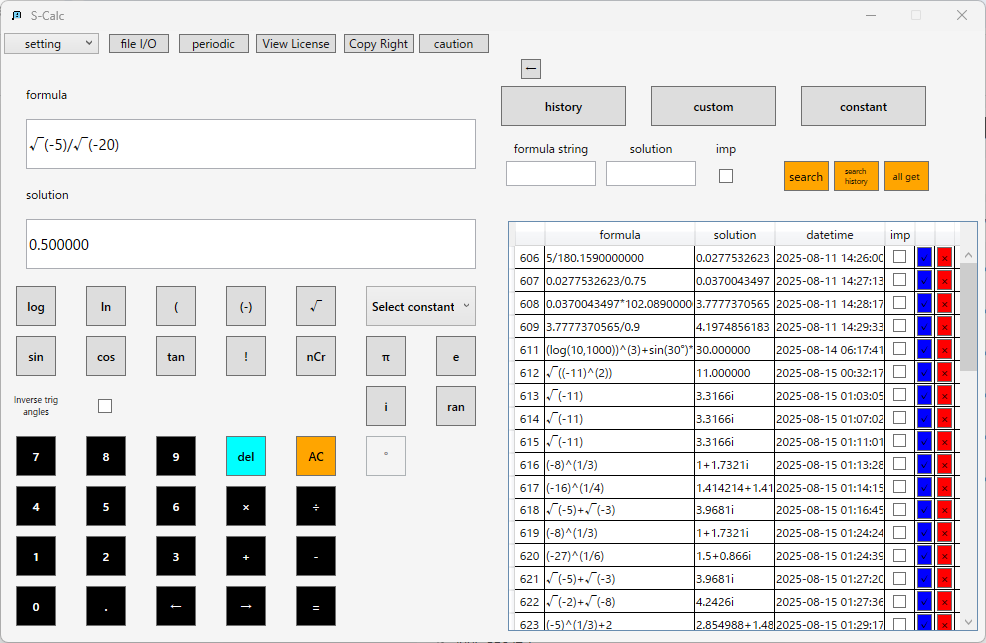Click the minus - operator key

(x=316, y=556)
